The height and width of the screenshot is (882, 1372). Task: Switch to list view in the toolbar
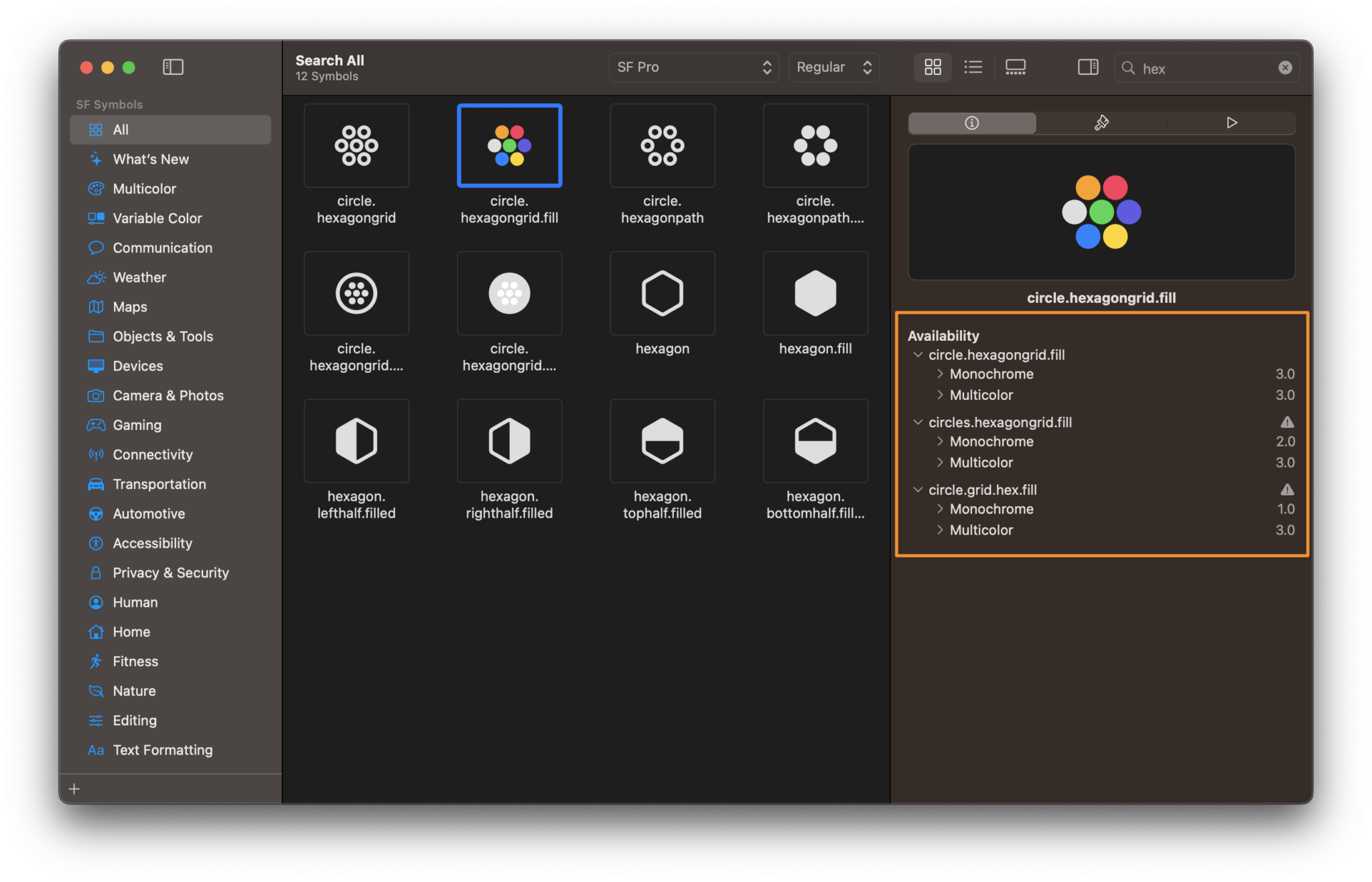pyautogui.click(x=973, y=67)
